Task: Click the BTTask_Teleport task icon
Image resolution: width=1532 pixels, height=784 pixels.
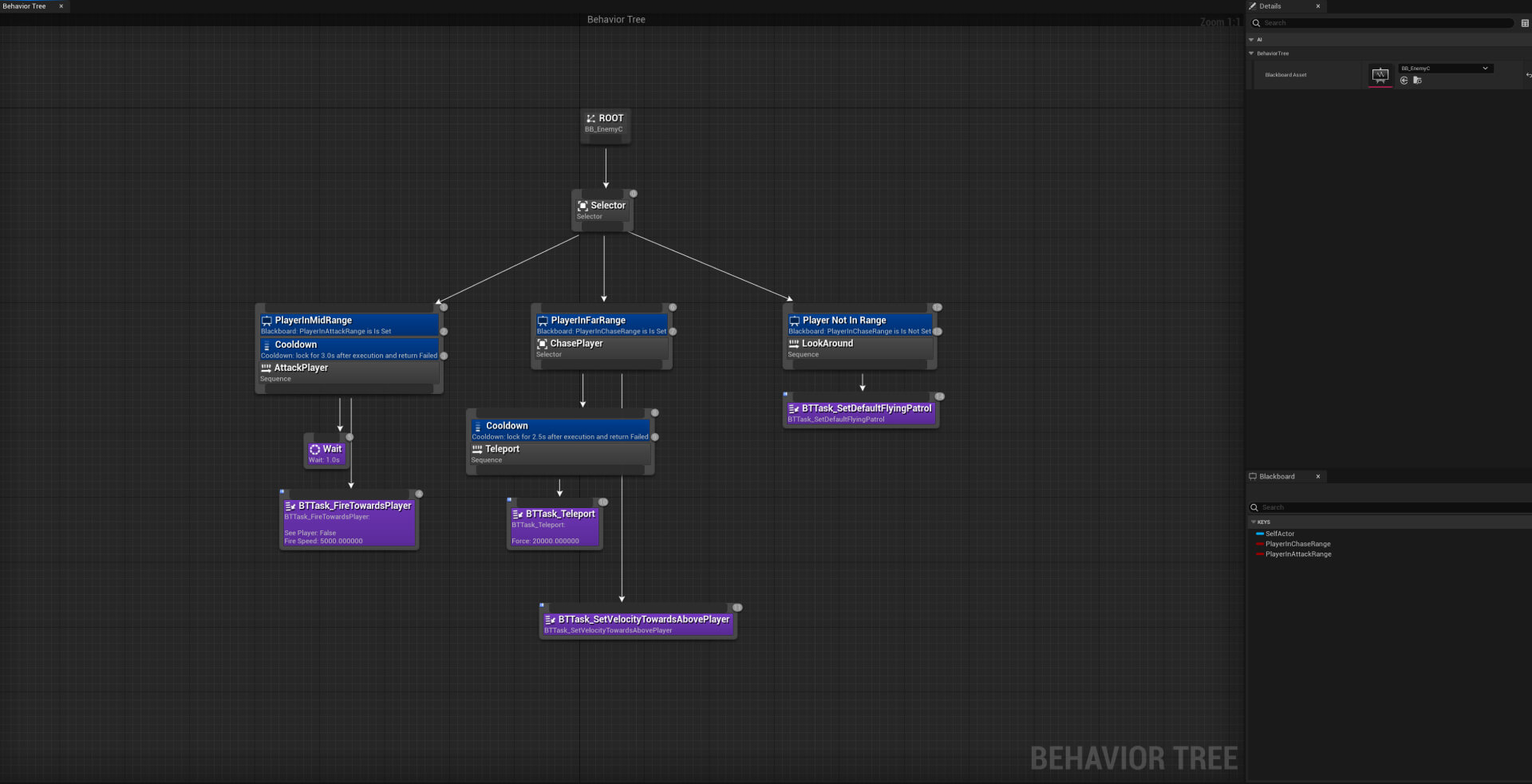Action: point(518,514)
